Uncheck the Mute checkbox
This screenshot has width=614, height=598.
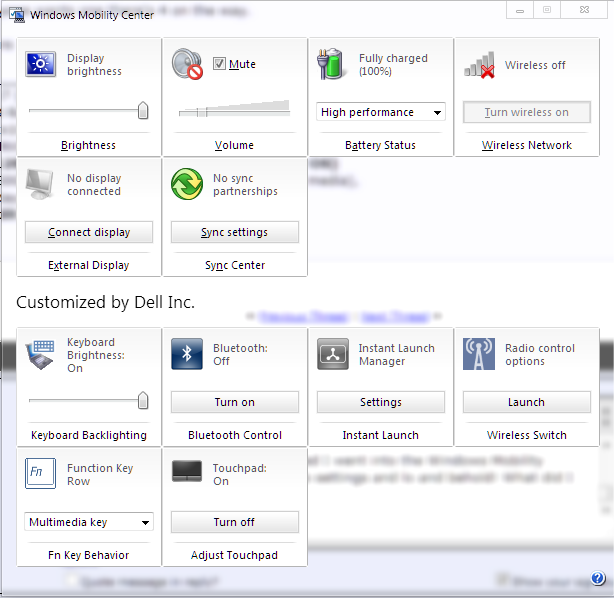(x=219, y=63)
